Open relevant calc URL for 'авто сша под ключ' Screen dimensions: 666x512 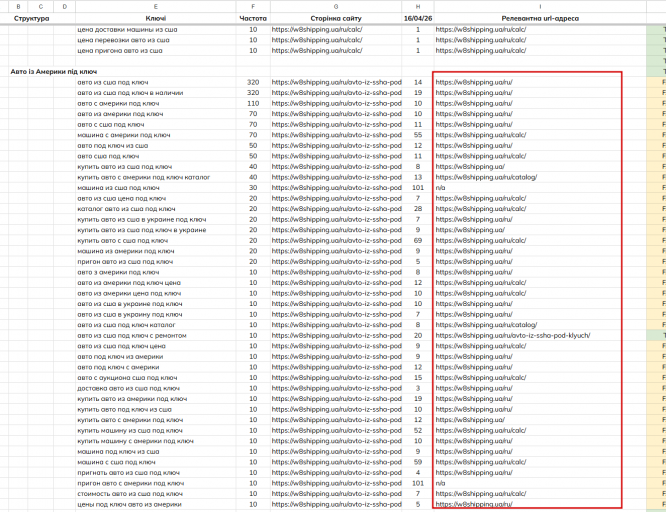[481, 156]
